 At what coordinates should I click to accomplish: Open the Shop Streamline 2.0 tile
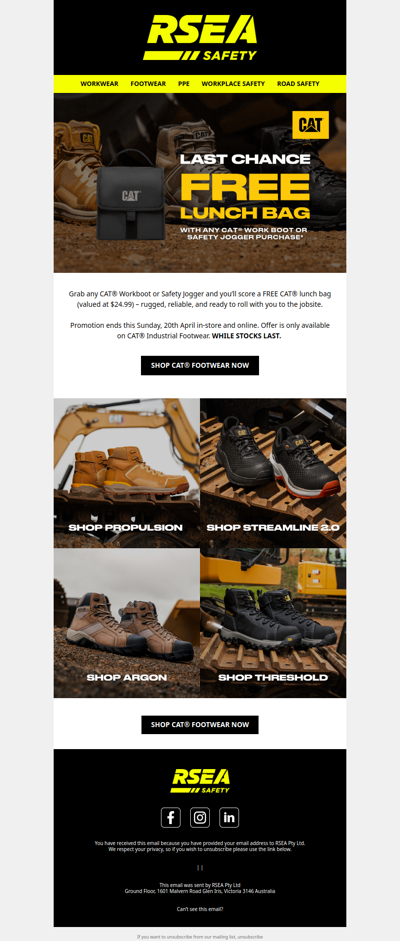[273, 473]
